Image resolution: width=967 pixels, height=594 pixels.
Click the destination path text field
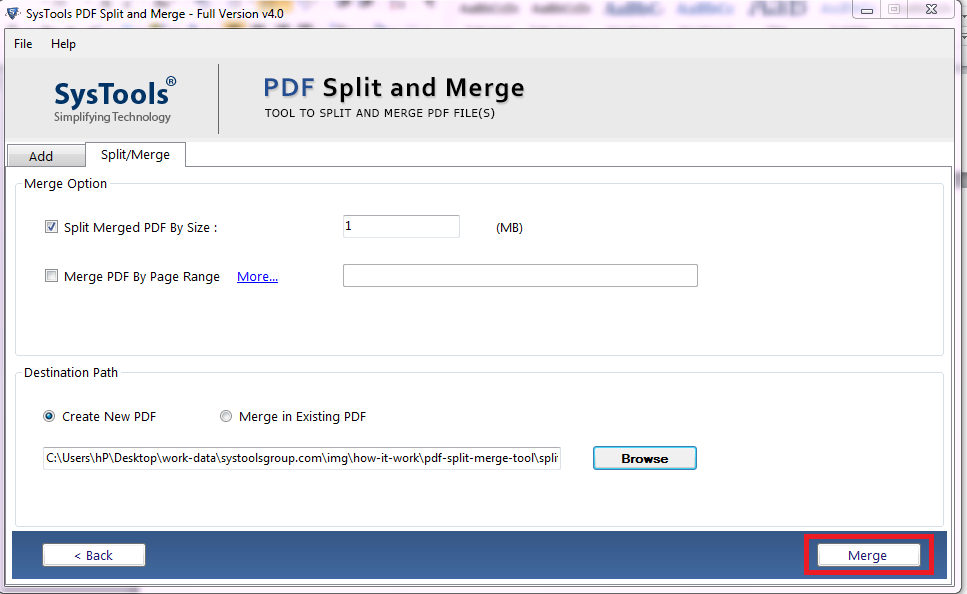tap(301, 458)
